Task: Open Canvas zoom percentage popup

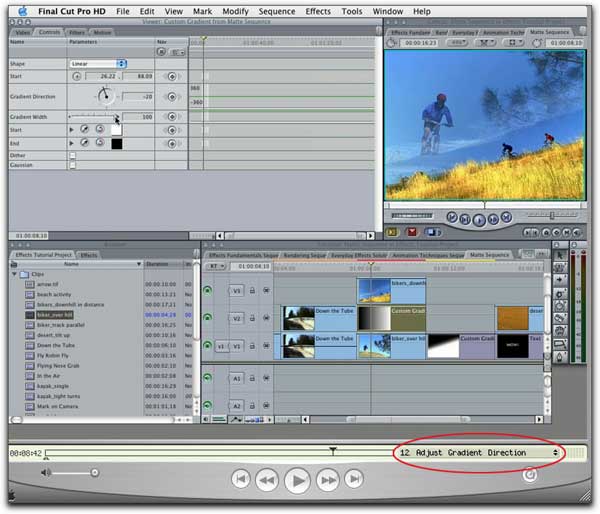Action: pos(457,42)
